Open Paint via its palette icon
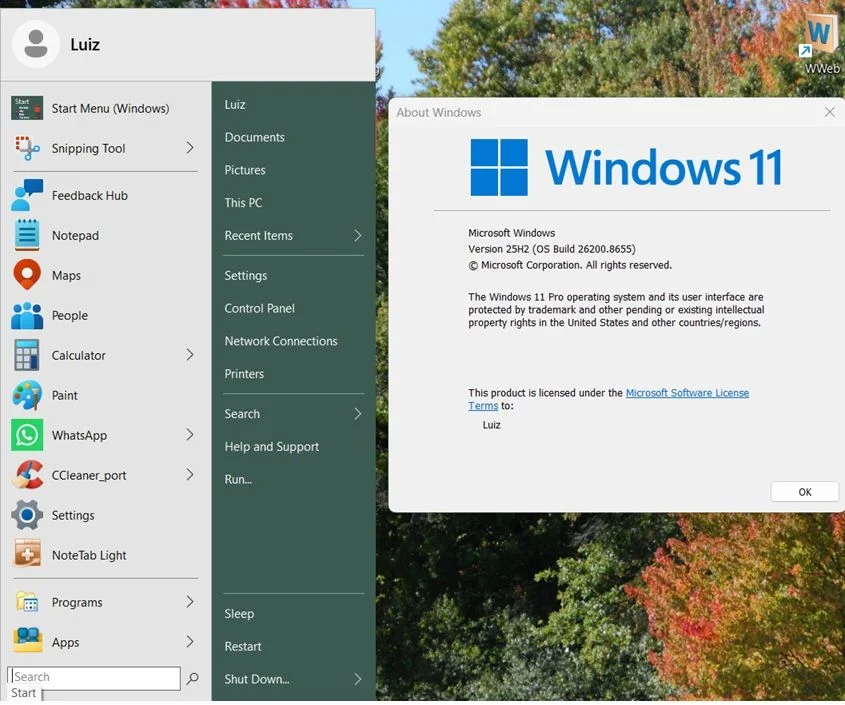This screenshot has width=845, height=705. tap(27, 395)
